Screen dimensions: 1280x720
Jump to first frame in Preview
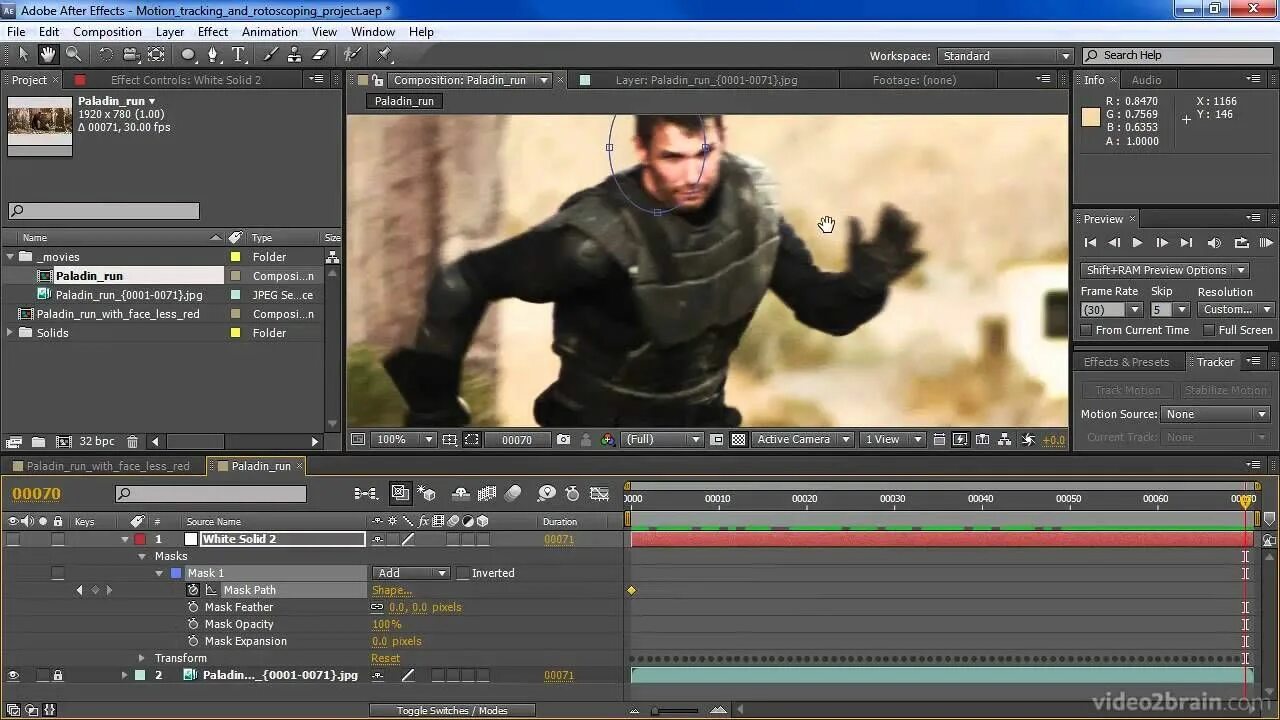pyautogui.click(x=1090, y=243)
